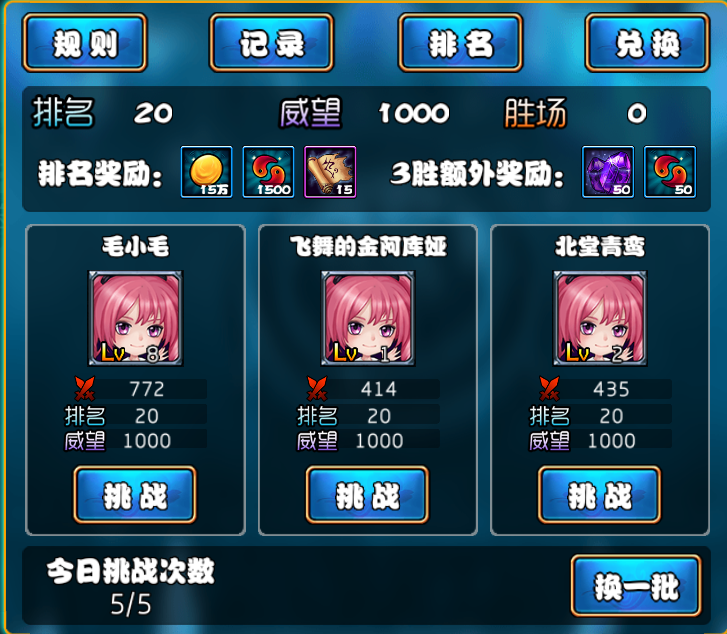Challenge 北堂青鸾 with 挑战 button
The height and width of the screenshot is (634, 727).
[x=599, y=495]
